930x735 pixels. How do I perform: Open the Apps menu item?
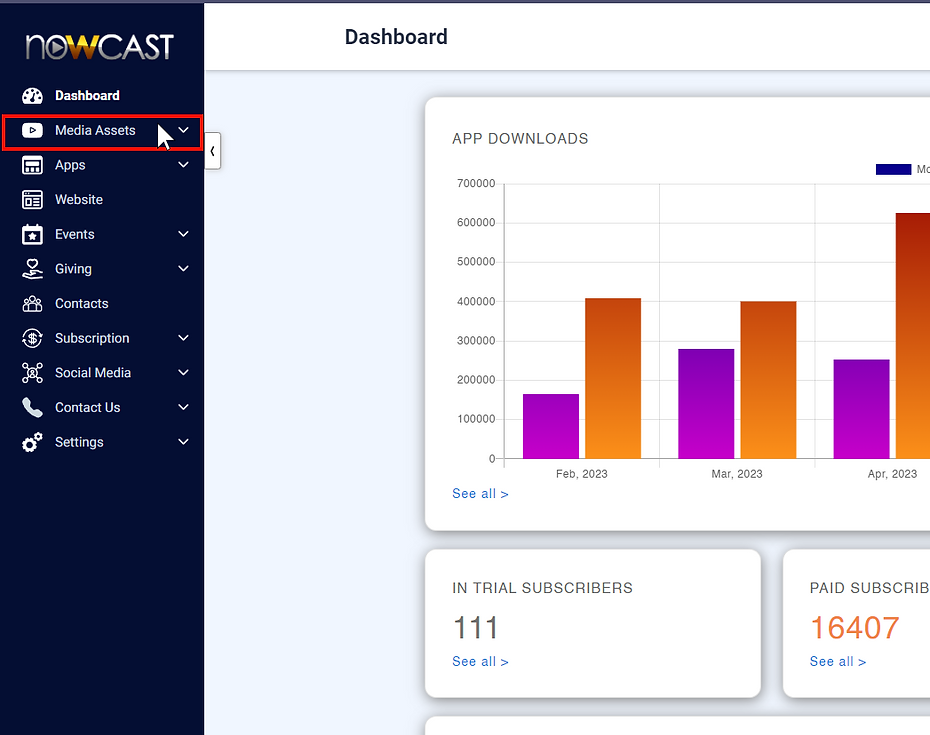102,165
